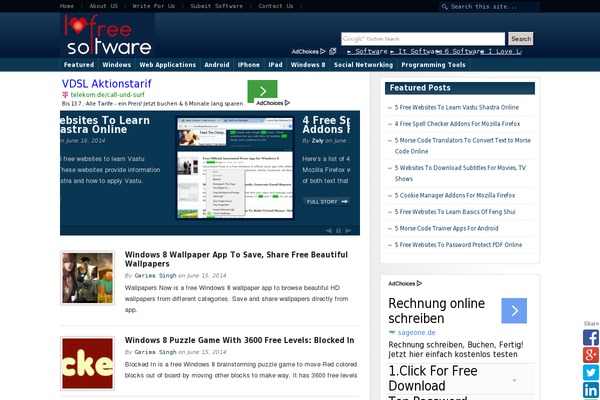Click the Google Custom Search field
This screenshot has width=600, height=400.
[x=423, y=39]
